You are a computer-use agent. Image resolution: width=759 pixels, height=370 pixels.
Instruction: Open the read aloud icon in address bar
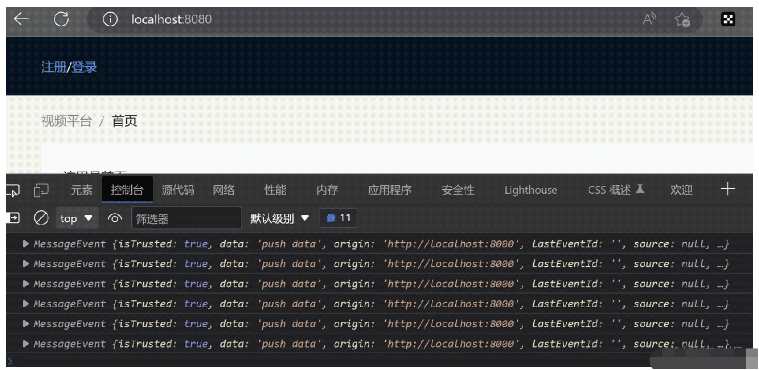(x=649, y=19)
